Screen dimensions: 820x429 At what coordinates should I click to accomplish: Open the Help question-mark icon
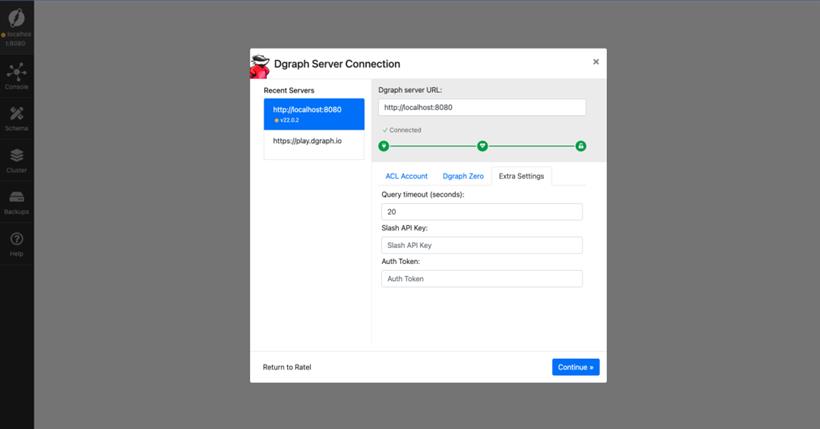(17, 239)
